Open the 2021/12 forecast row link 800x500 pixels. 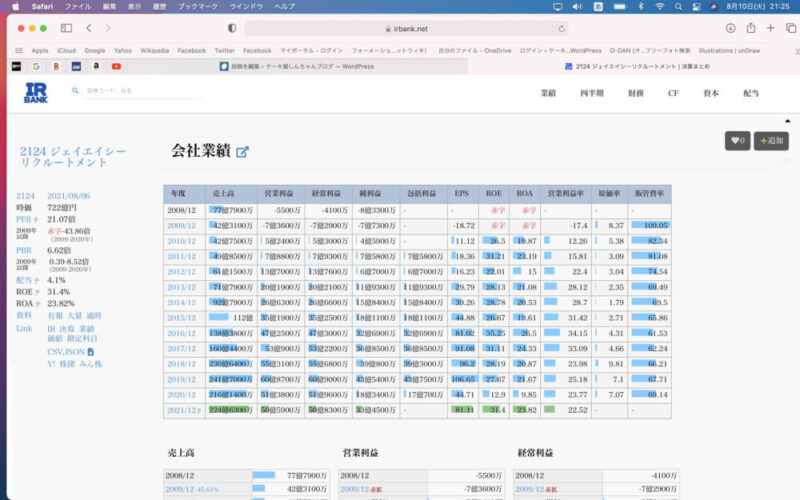pyautogui.click(x=184, y=410)
